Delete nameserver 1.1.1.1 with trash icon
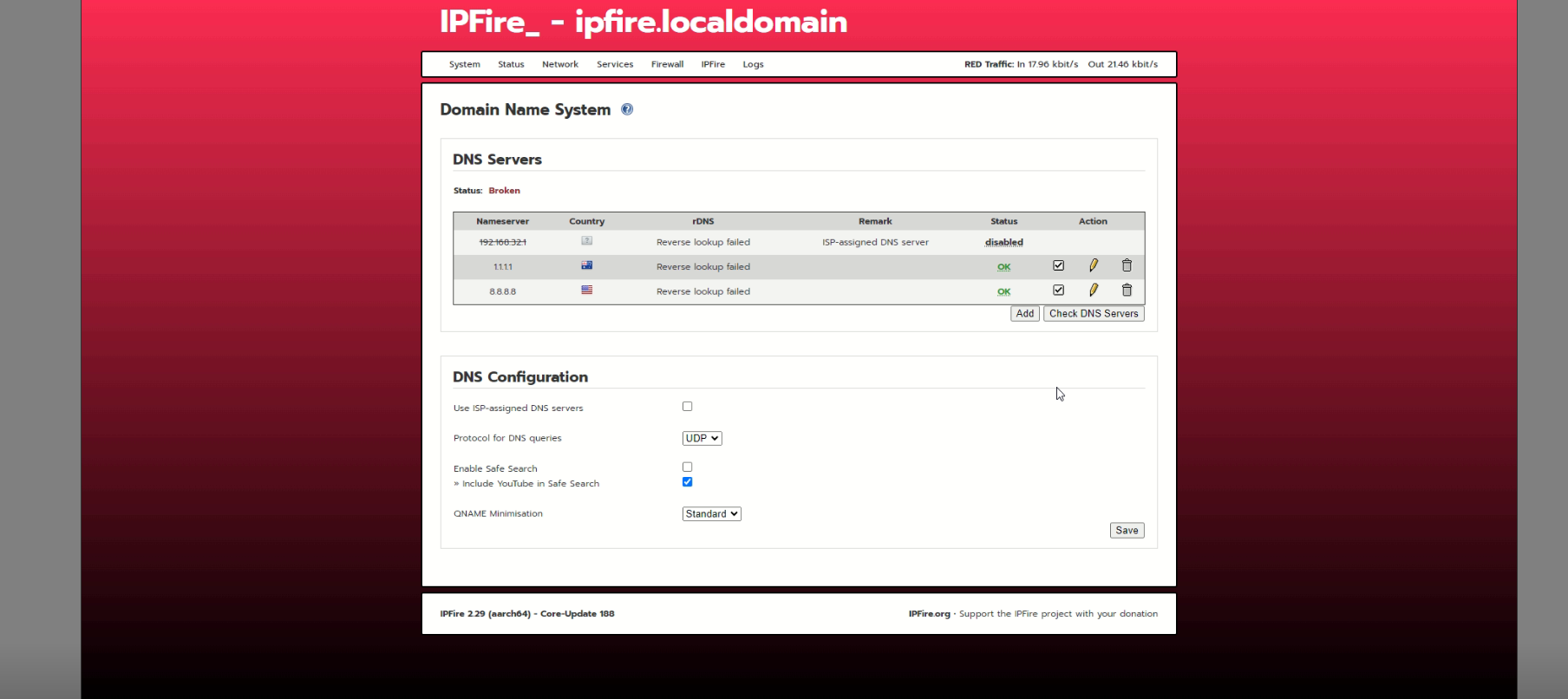Image resolution: width=1568 pixels, height=699 pixels. (1127, 265)
